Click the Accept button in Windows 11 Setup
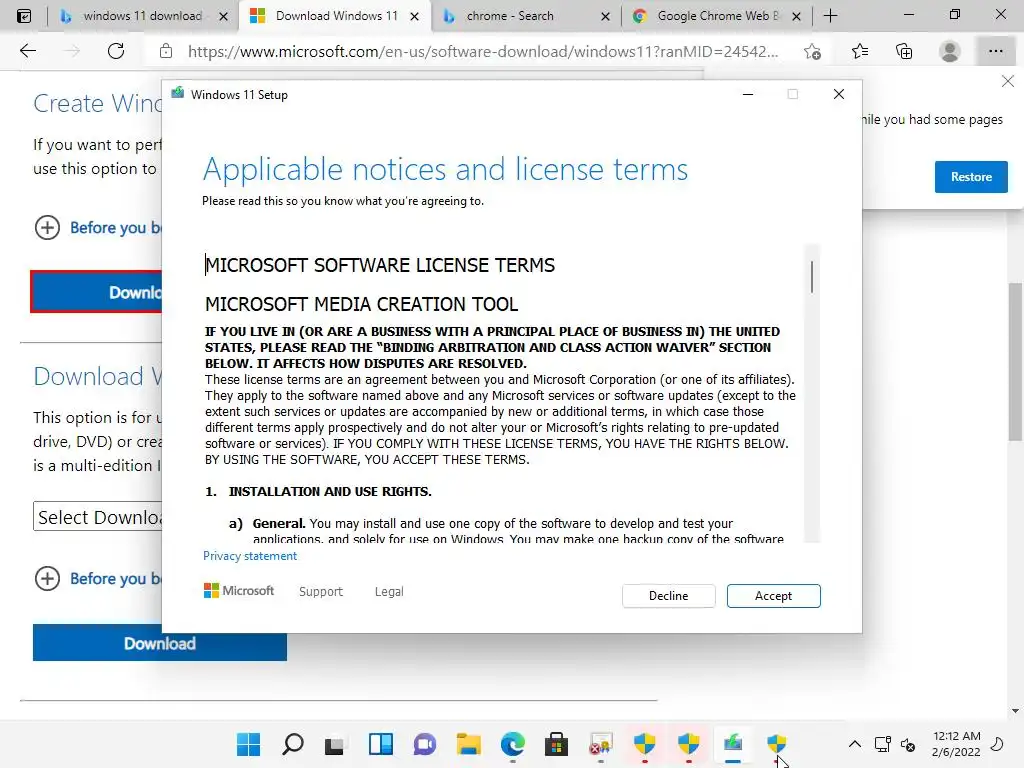The image size is (1024, 768). [773, 596]
